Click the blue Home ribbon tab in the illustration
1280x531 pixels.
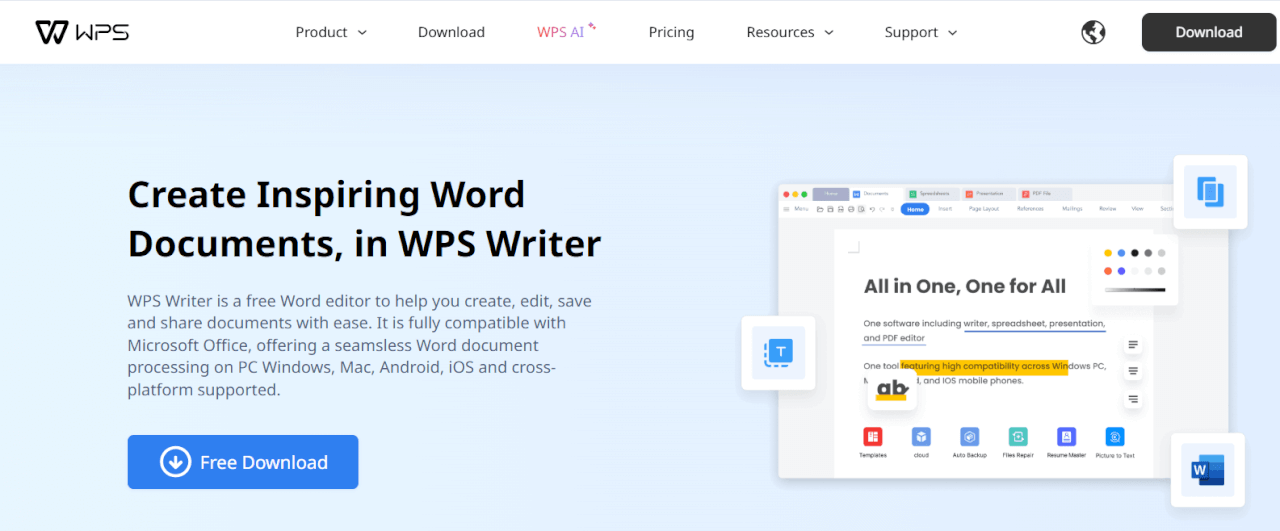pyautogui.click(x=915, y=209)
